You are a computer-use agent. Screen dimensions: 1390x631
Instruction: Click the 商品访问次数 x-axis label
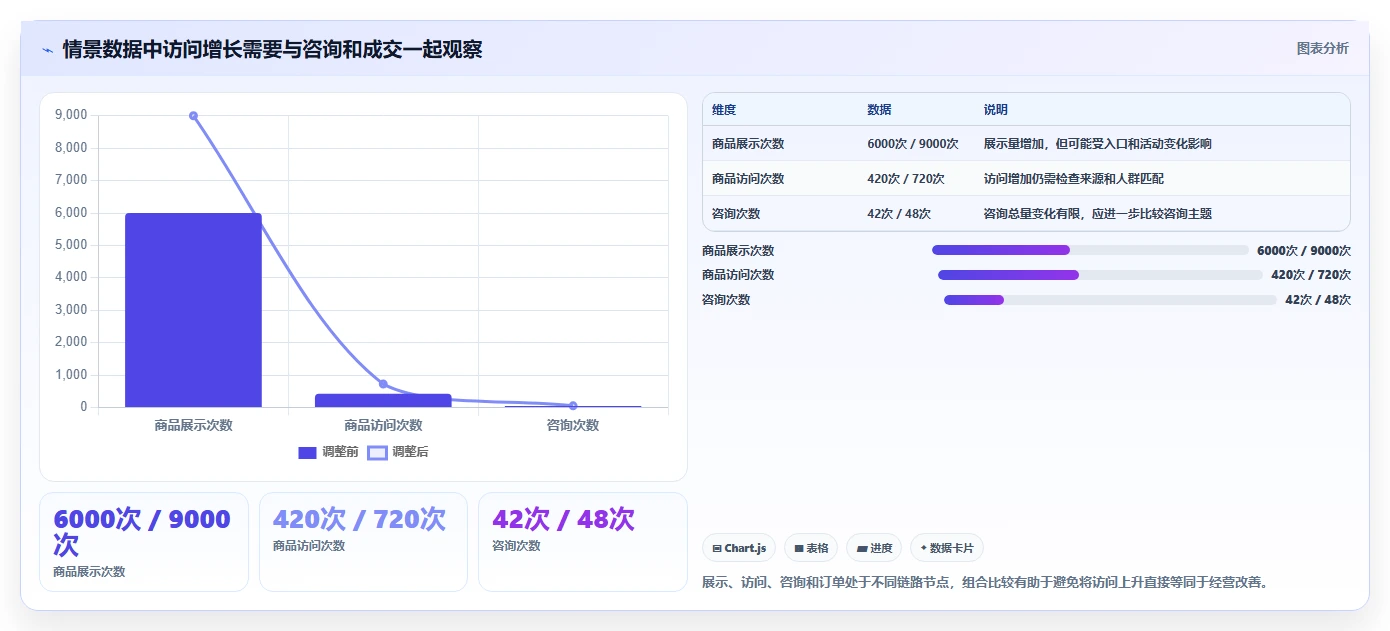pyautogui.click(x=383, y=425)
